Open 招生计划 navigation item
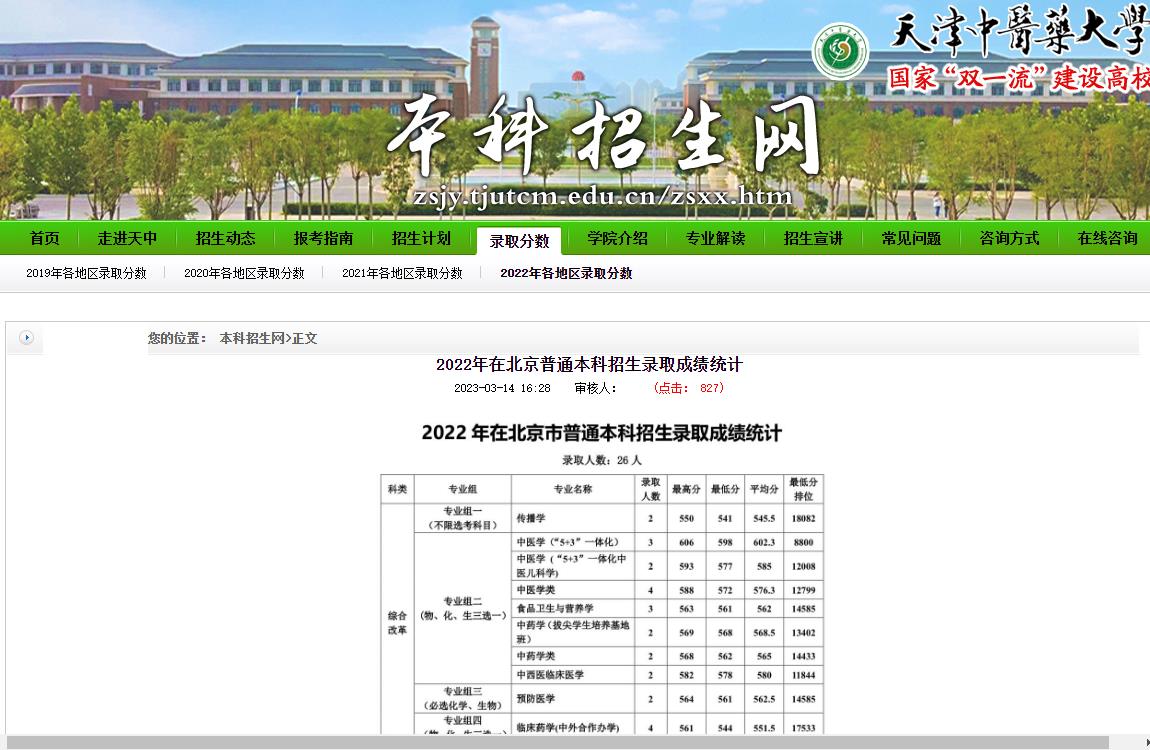 tap(421, 238)
